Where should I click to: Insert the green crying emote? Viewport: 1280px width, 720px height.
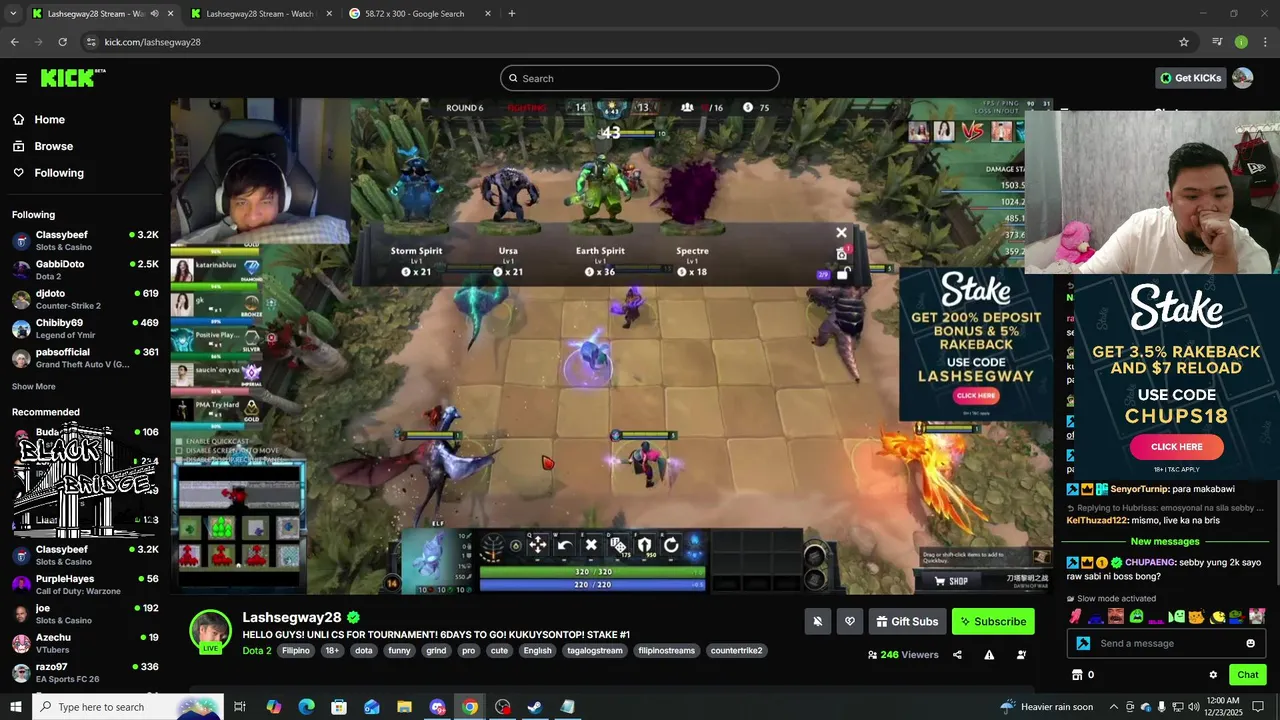coord(1136,616)
